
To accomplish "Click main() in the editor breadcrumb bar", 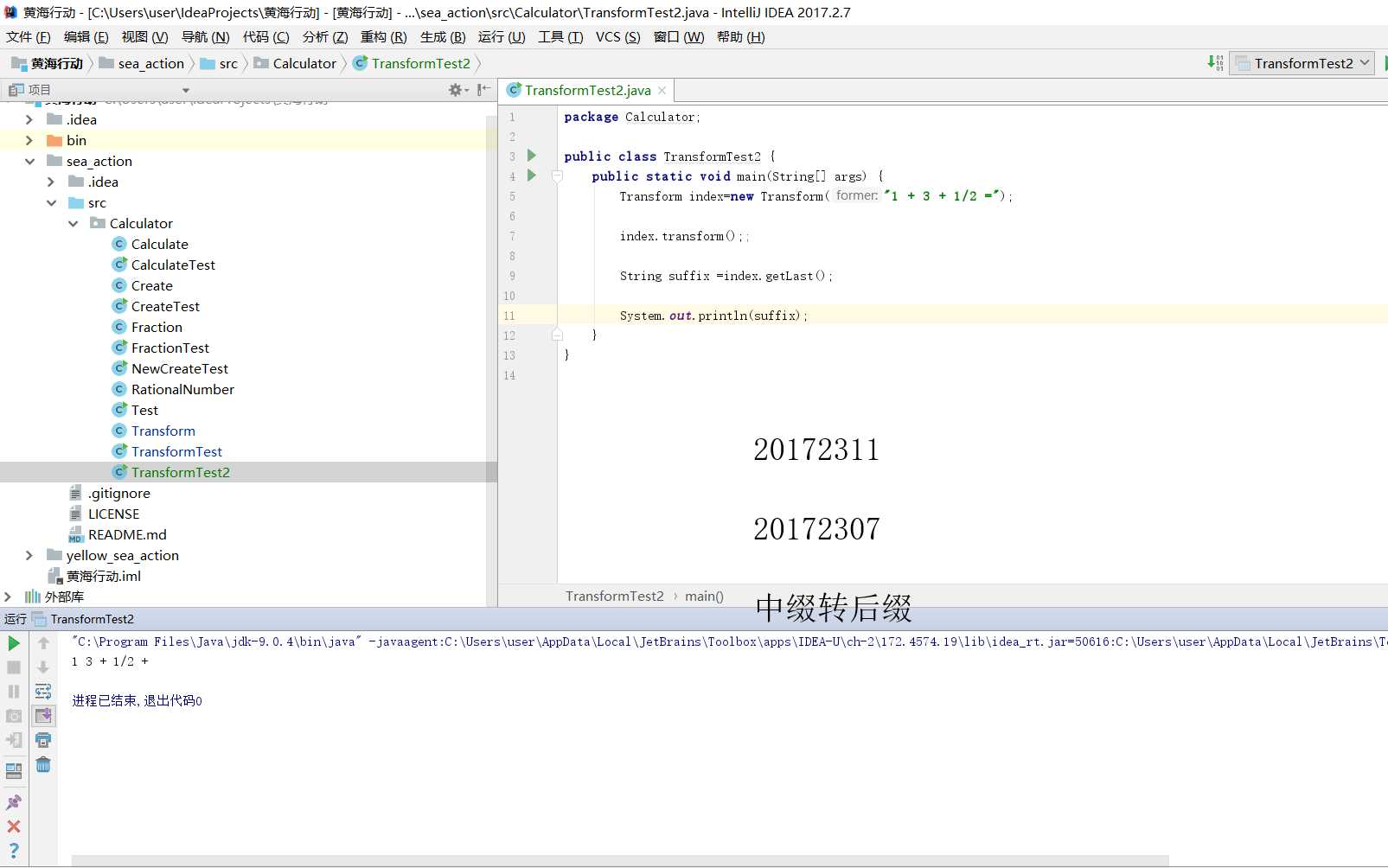I will [704, 596].
